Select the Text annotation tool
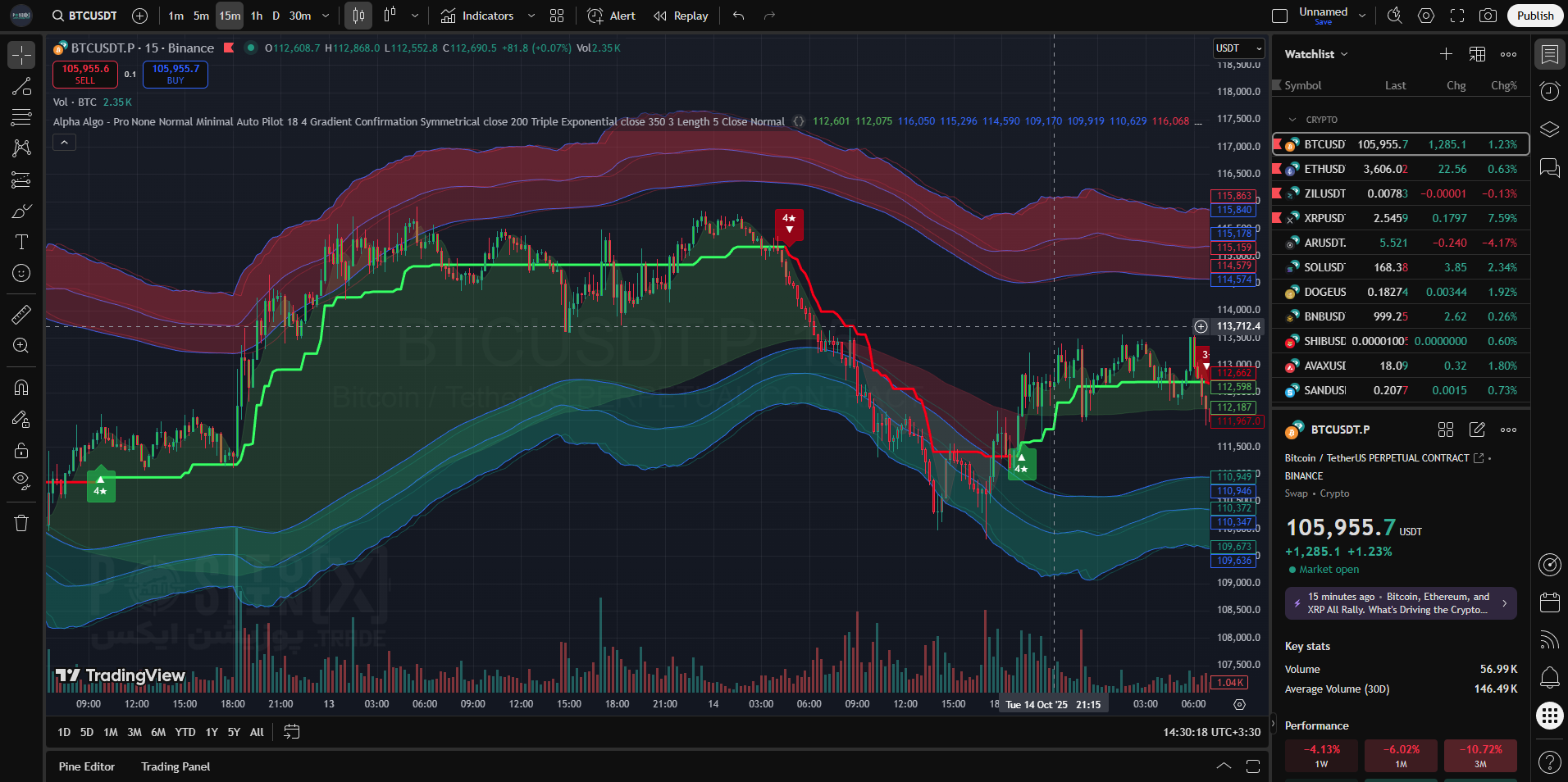This screenshot has height=782, width=1568. pos(21,242)
